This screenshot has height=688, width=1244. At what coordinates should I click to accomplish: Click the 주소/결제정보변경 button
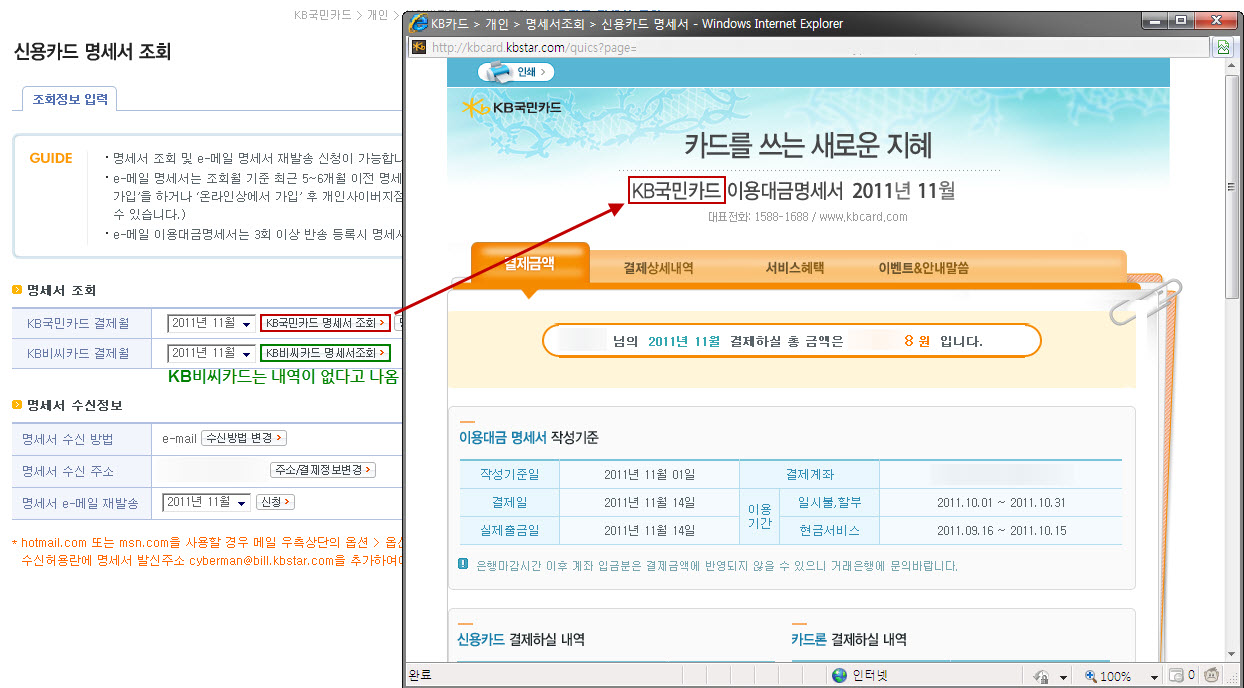322,470
